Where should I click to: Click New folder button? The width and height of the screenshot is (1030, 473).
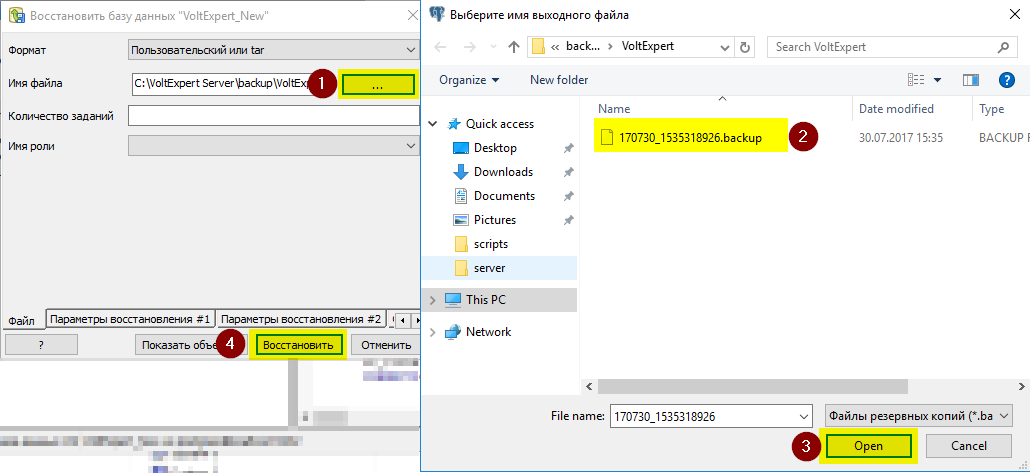click(x=559, y=80)
